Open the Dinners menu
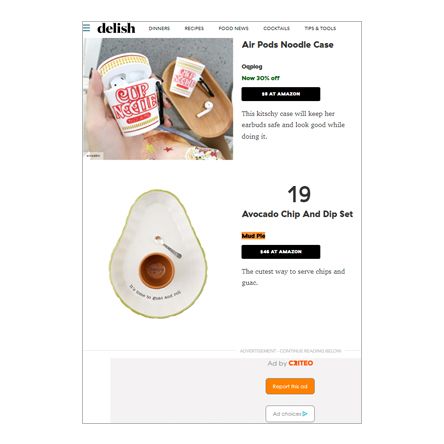 pos(159,29)
